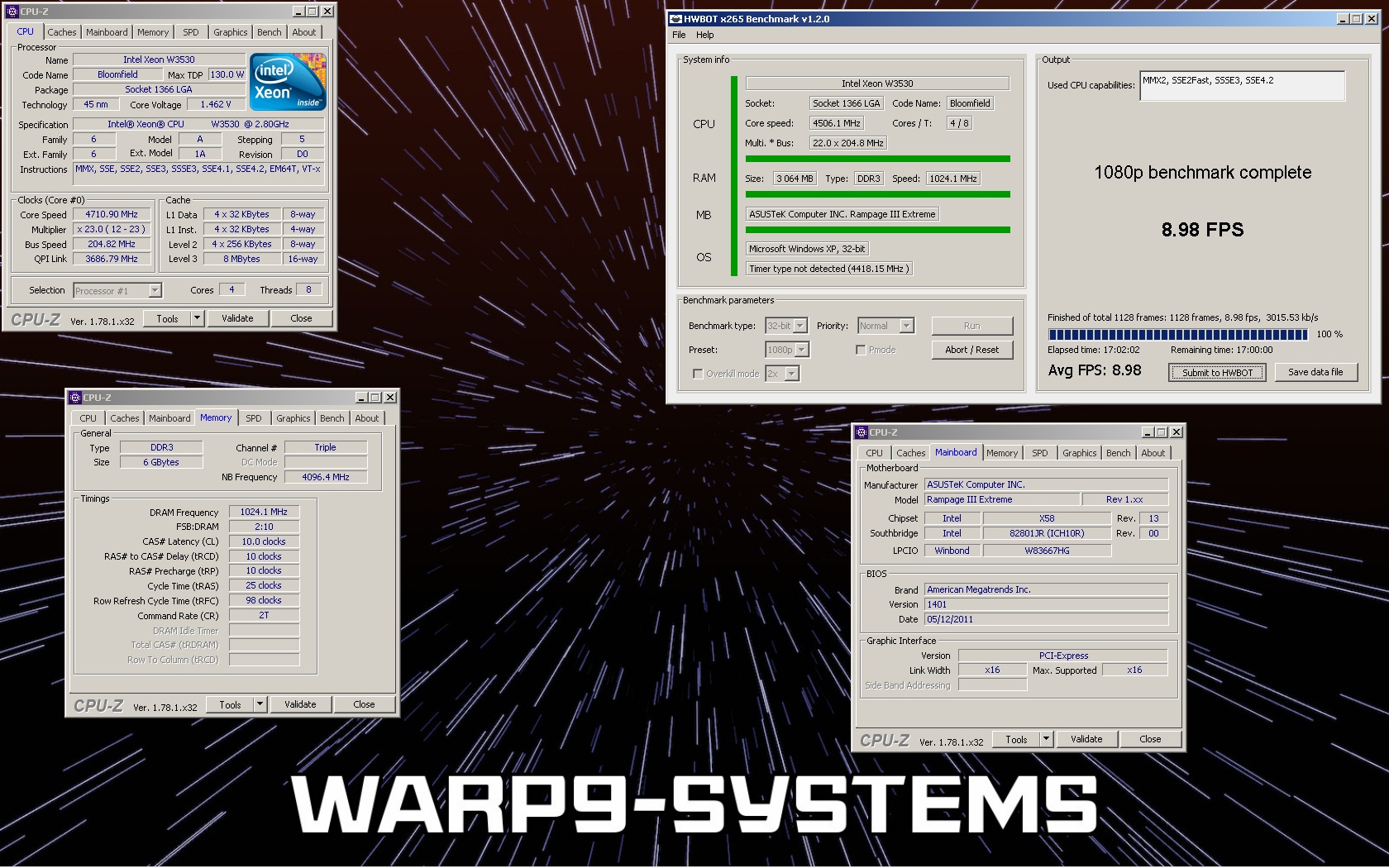The height and width of the screenshot is (868, 1389).
Task: Toggle the Overkill mode checkbox
Action: click(698, 374)
